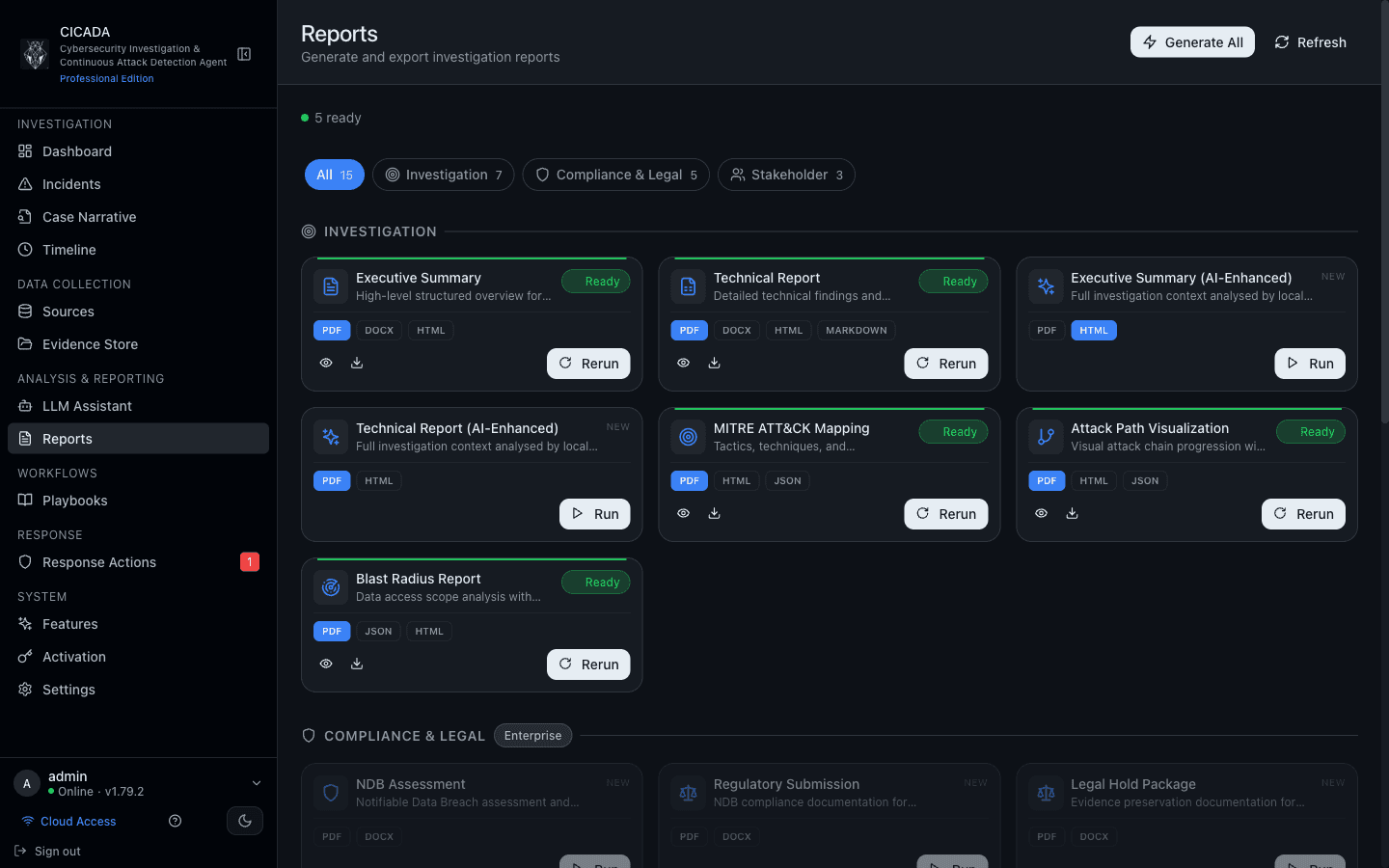The image size is (1389, 868).
Task: Filter reports by Compliance & Legal
Action: [616, 175]
